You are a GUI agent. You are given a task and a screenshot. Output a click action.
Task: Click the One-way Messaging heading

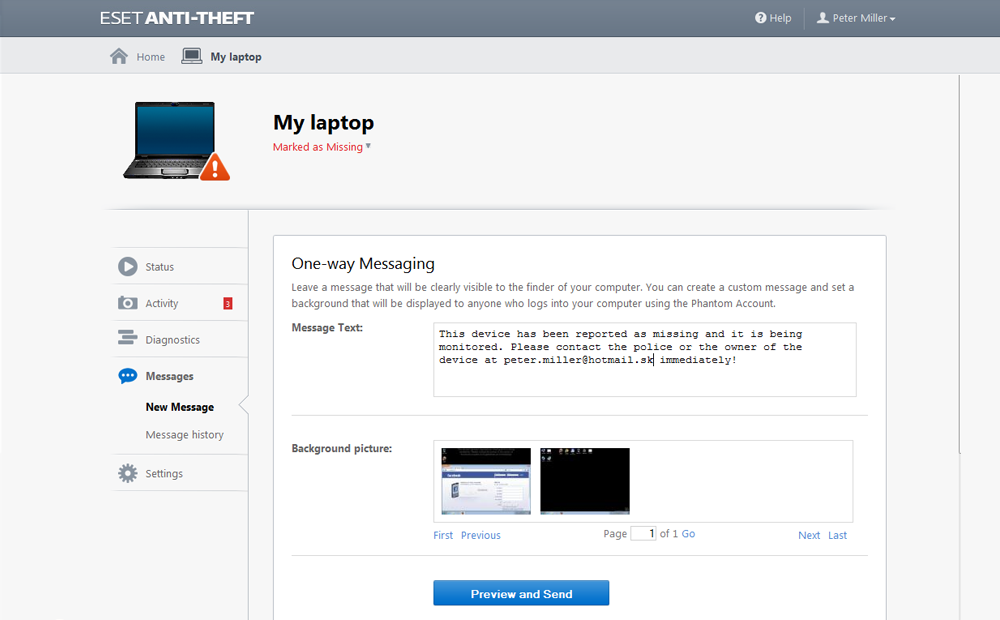coord(363,263)
